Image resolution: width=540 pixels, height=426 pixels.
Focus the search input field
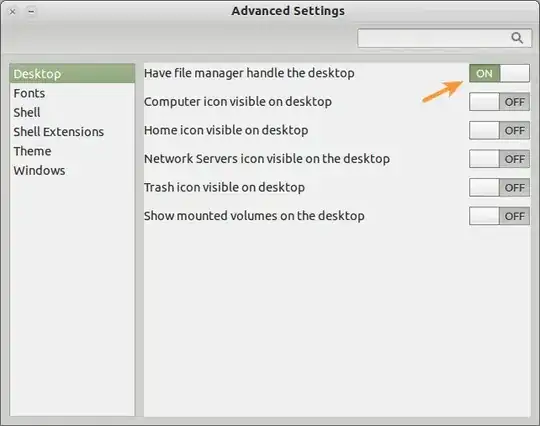pyautogui.click(x=444, y=38)
